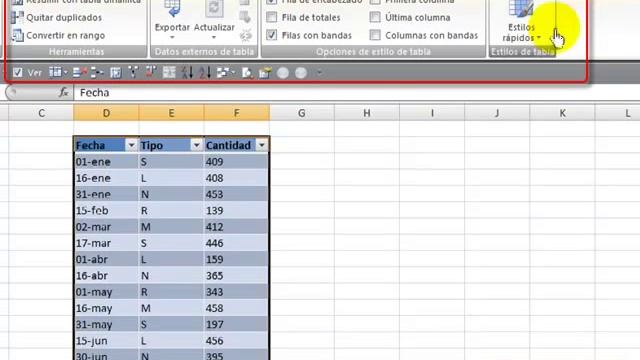Open the Fecha column filter dropdown

131,145
